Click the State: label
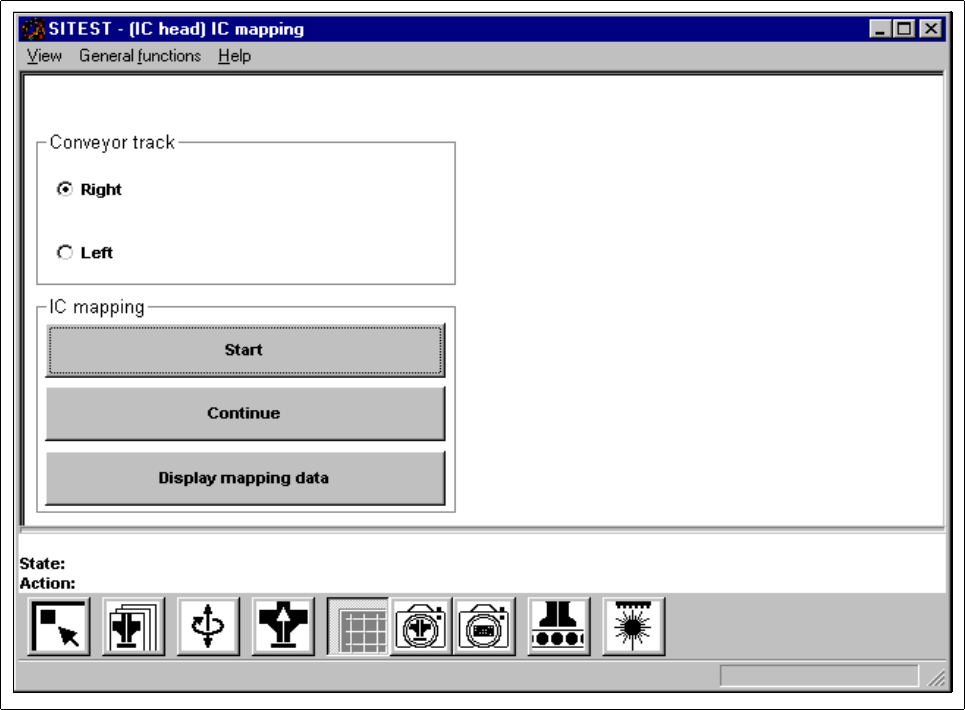965x710 pixels. tap(42, 564)
